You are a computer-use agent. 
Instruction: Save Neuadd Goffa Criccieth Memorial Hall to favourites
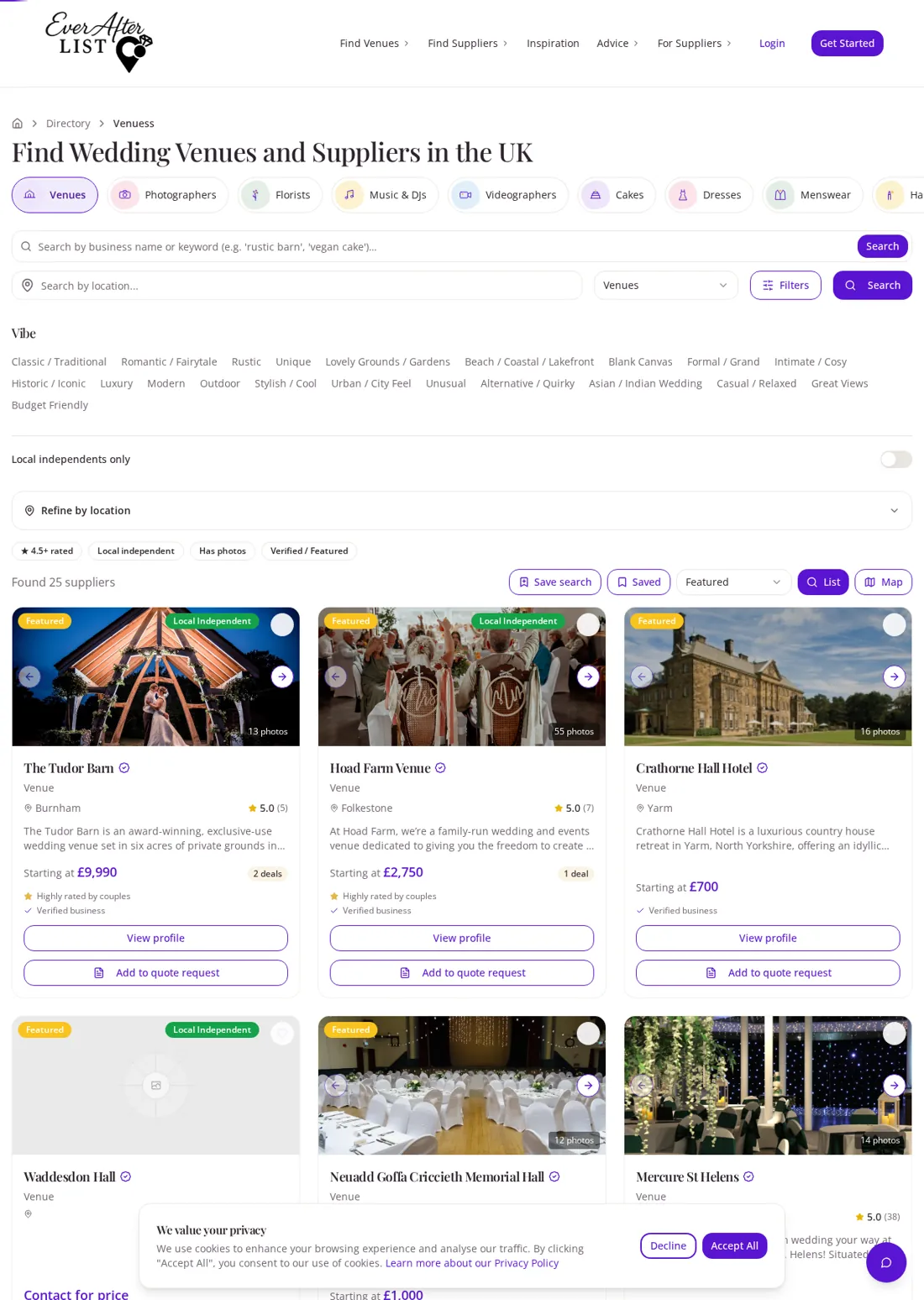[588, 1033]
